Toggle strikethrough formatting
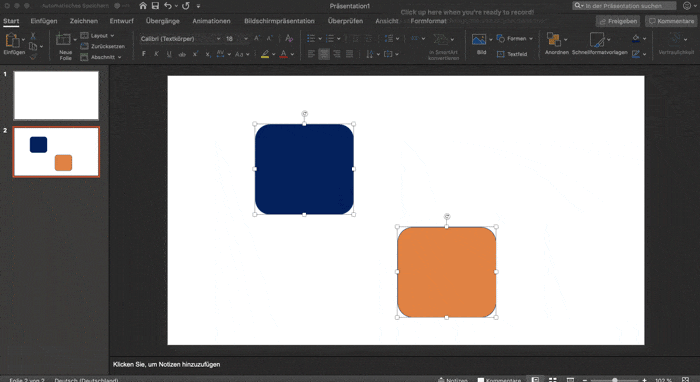This screenshot has height=382, width=700. (x=182, y=54)
